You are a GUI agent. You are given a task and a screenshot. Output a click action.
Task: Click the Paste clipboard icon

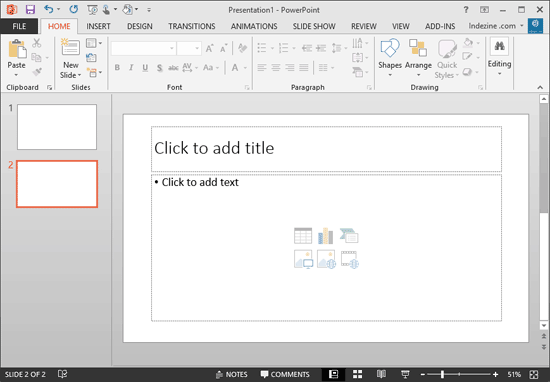(x=17, y=49)
